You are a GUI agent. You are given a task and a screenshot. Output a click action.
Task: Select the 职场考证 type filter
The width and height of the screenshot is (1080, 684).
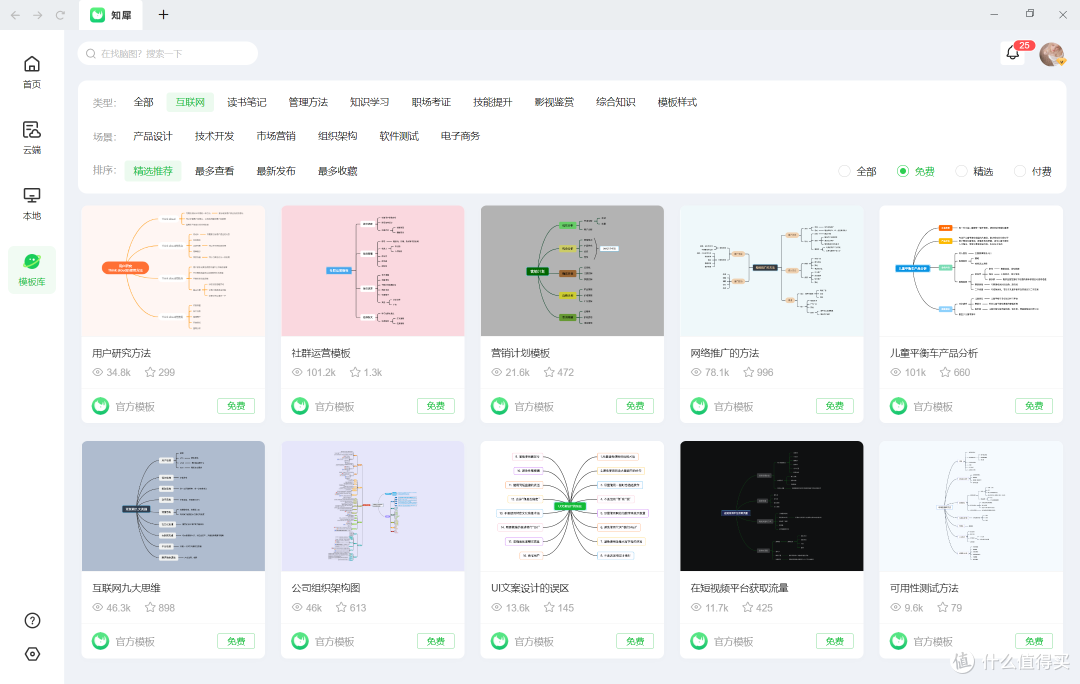[431, 102]
